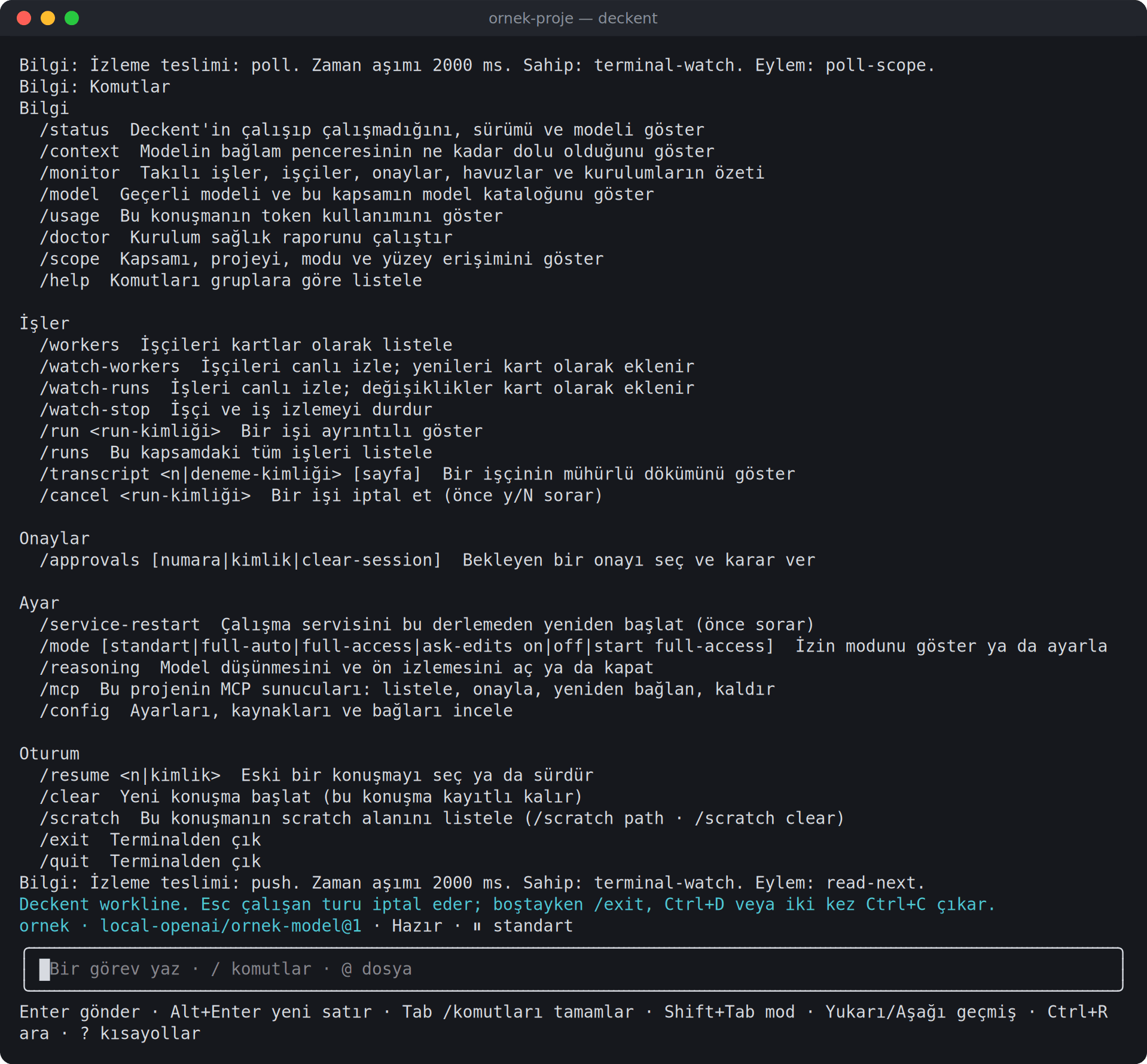
Task: Click the 'Deckent workline' hint line
Action: (x=507, y=904)
